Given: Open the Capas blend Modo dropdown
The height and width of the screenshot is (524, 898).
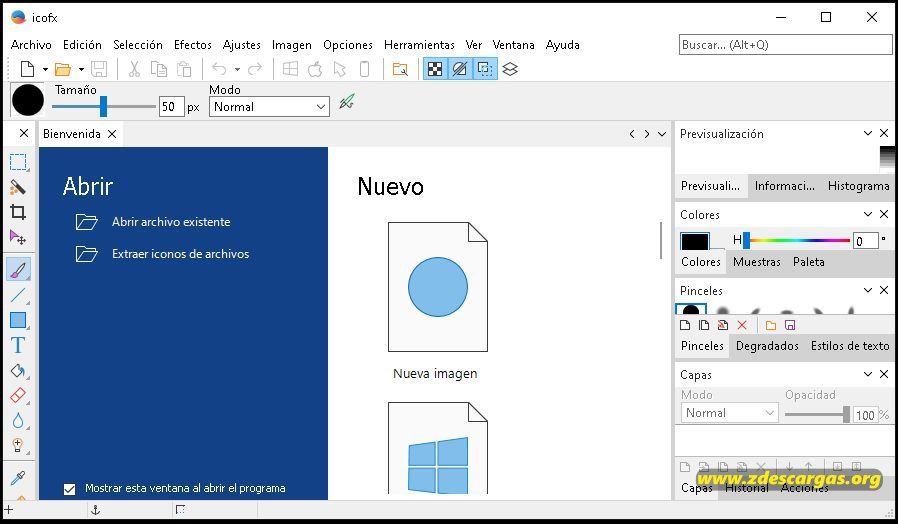Looking at the screenshot, I should point(729,413).
